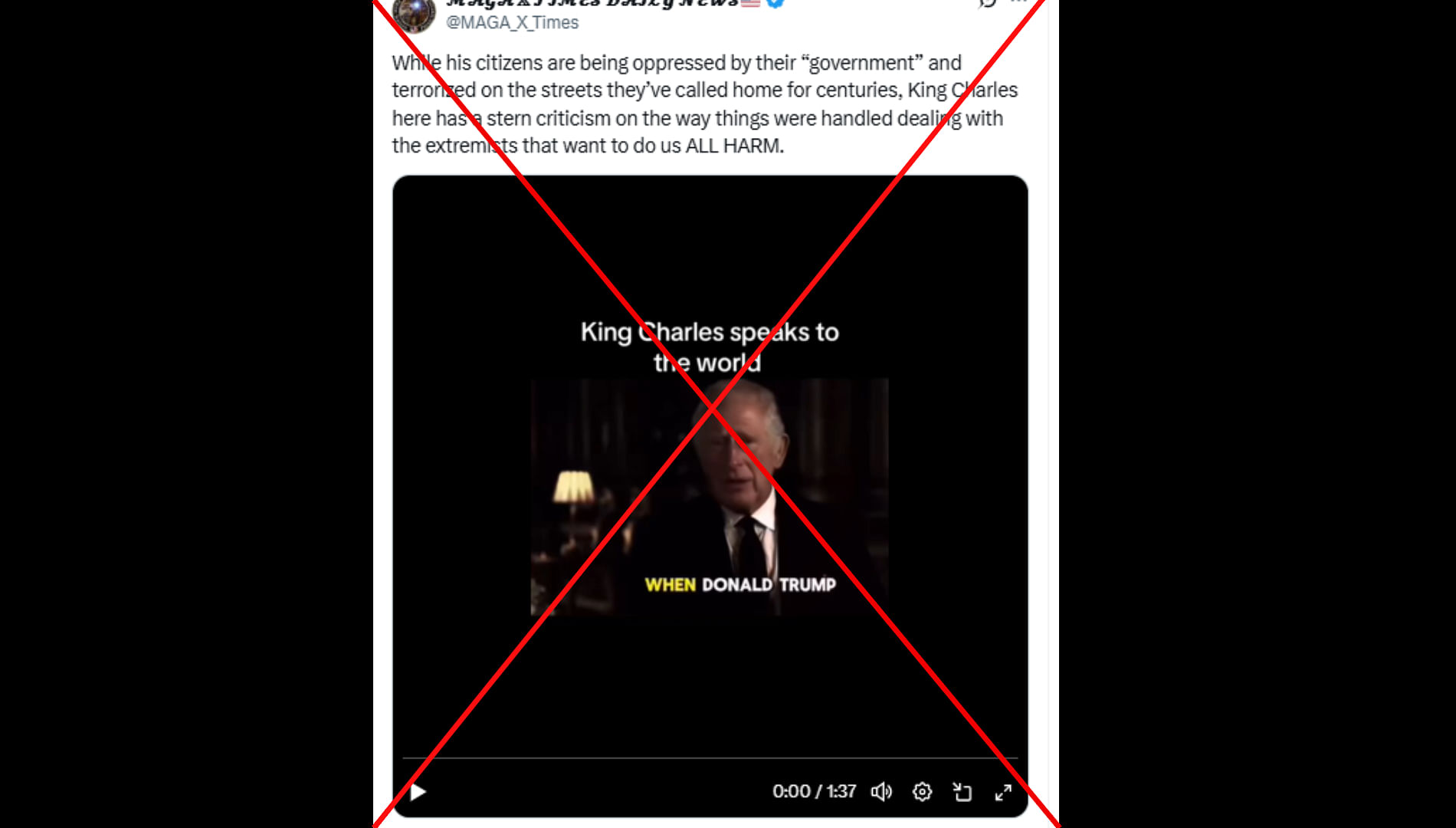Screen dimensions: 1456x828
Task: Click the 'ALL HARM' text in the post
Action: point(734,146)
